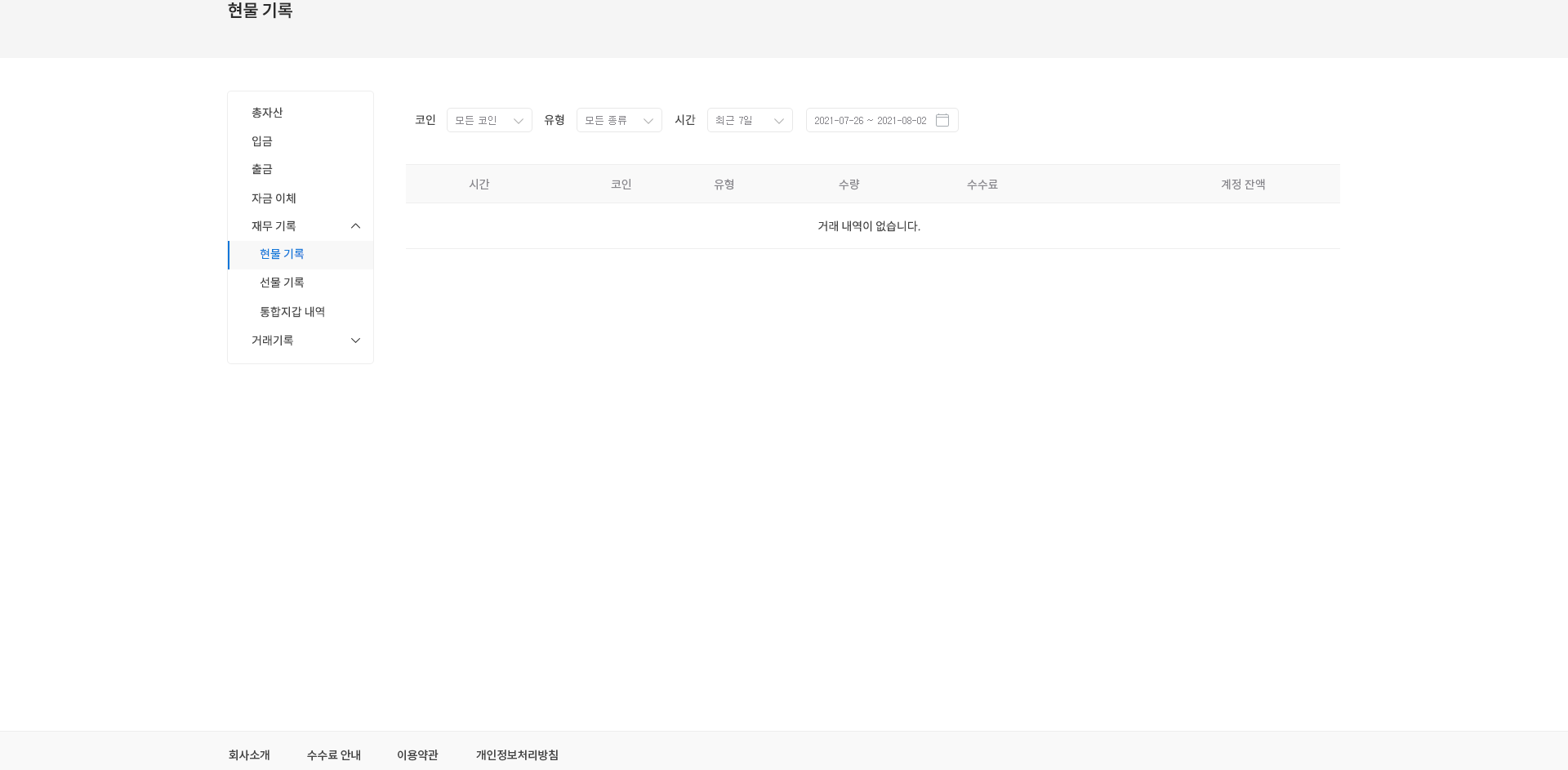Screen dimensions: 1568x770
Task: Open the 모든 종류 type filter dropdown
Action: (618, 120)
